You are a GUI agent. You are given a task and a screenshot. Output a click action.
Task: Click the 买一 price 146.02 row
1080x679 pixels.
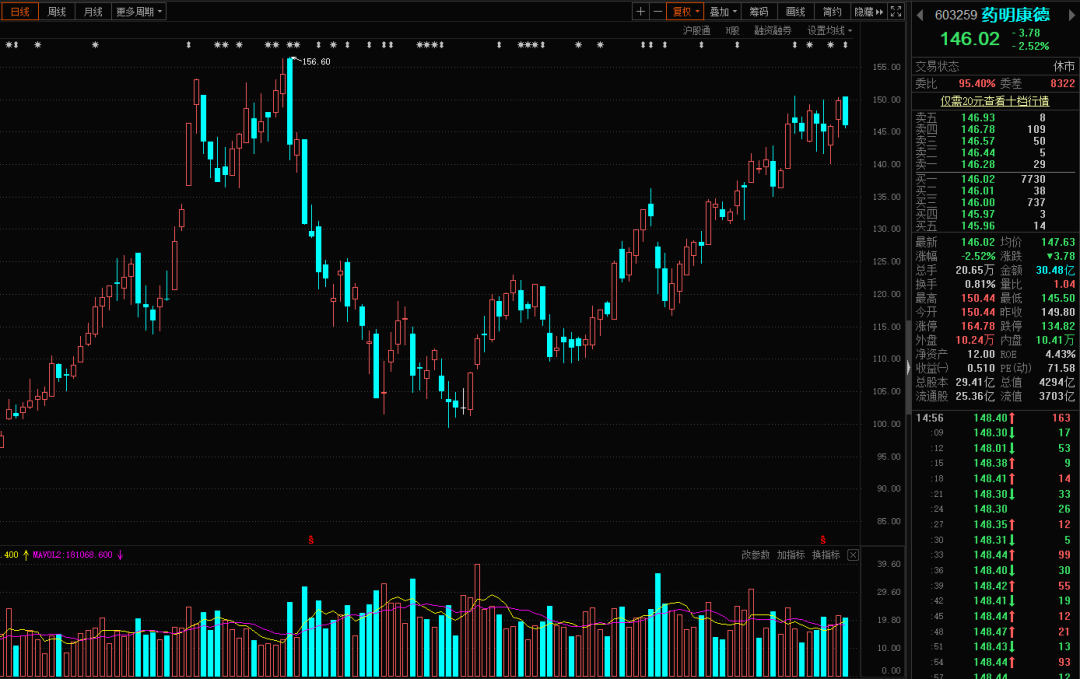995,179
